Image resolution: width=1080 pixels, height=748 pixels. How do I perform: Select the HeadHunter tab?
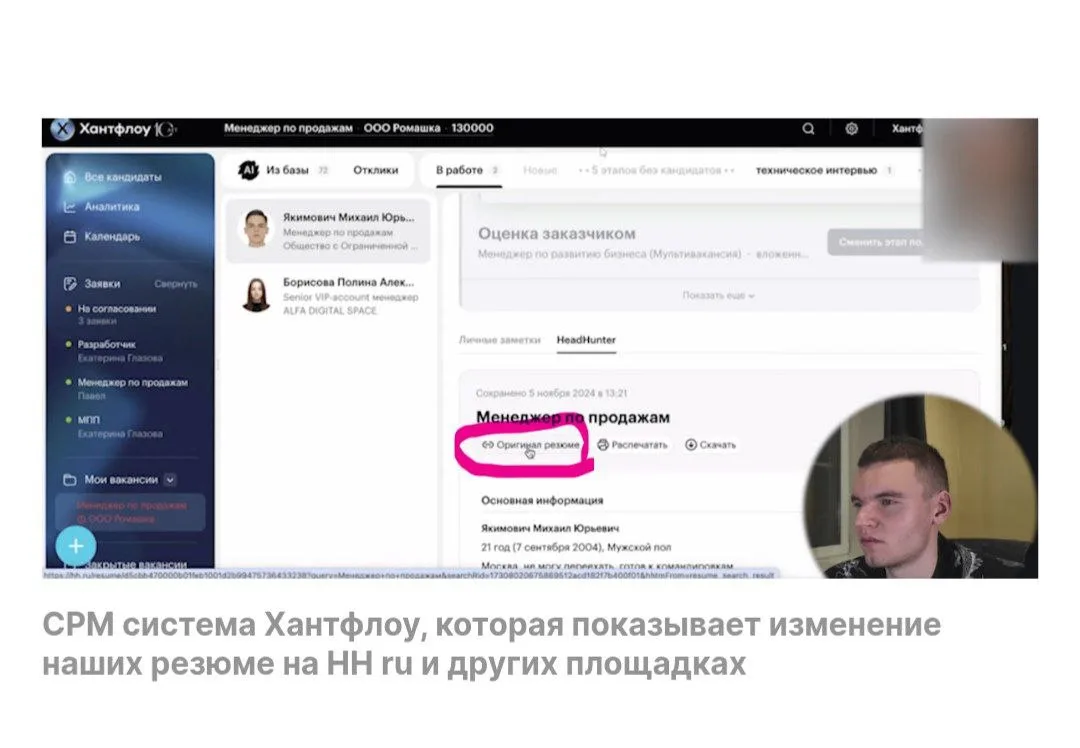point(586,340)
